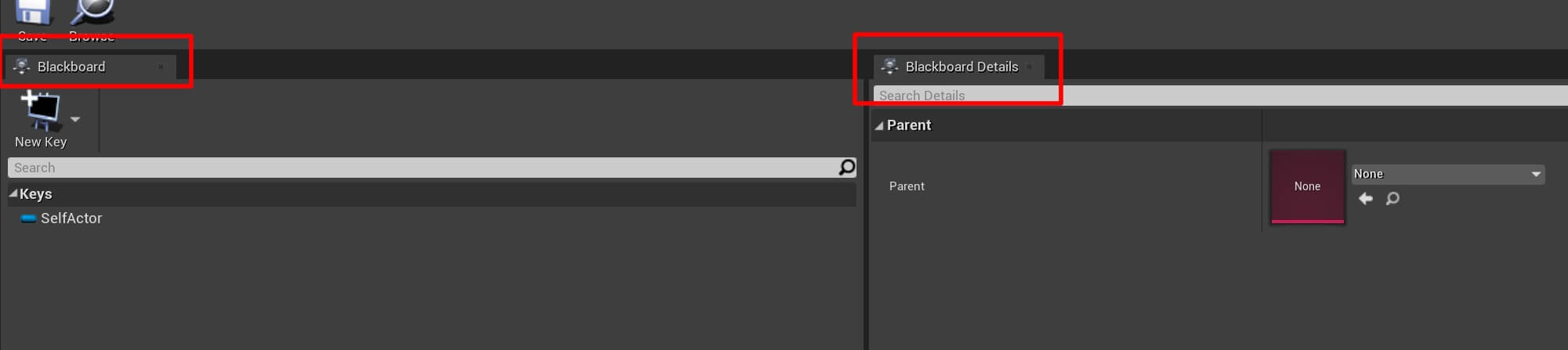The width and height of the screenshot is (1568, 350).
Task: Select the SelfActor key
Action: tap(71, 218)
